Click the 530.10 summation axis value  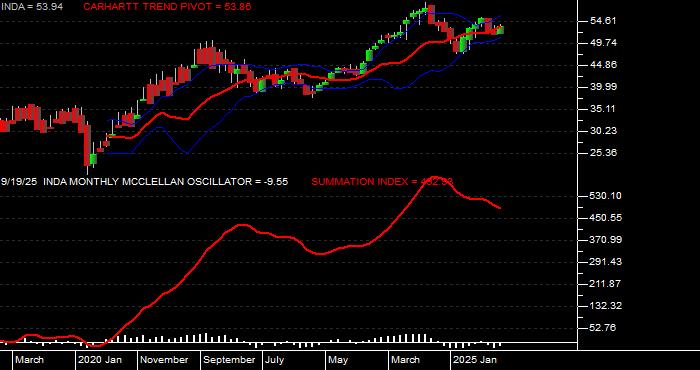click(x=606, y=196)
